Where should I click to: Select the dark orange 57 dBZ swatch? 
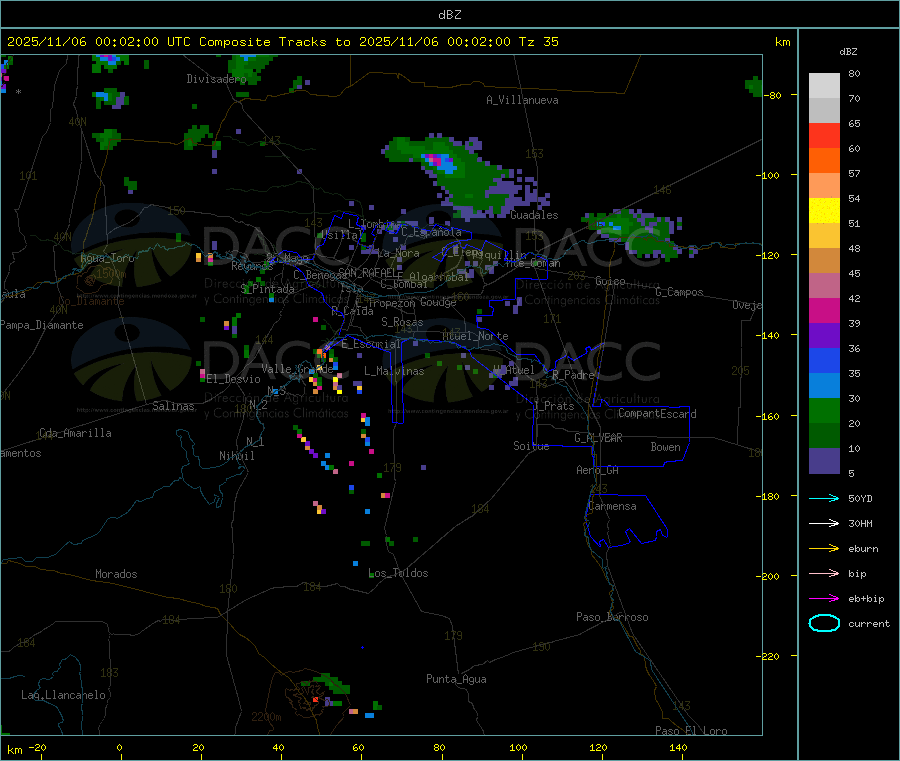tap(824, 161)
